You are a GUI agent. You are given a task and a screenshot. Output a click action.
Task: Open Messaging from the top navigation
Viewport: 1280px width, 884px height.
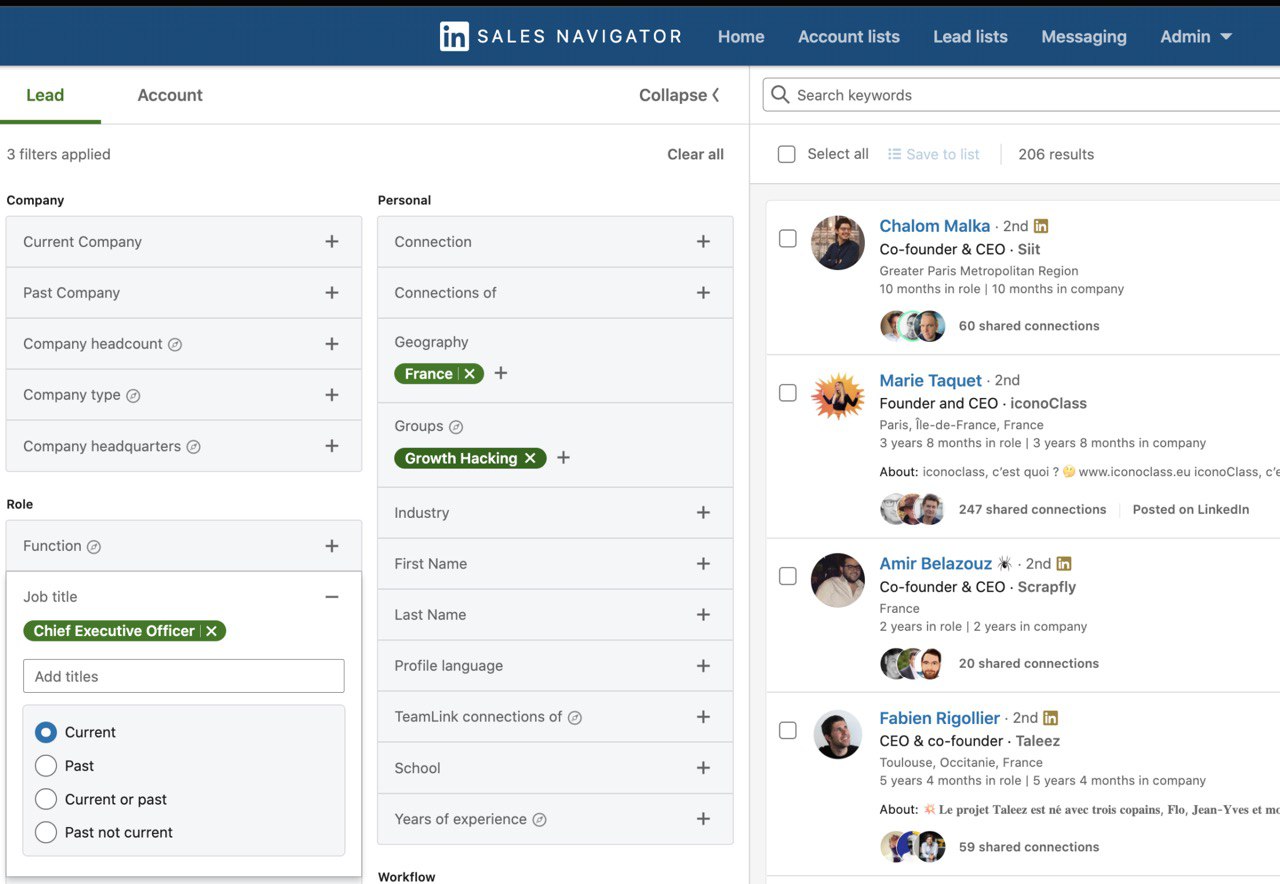(1084, 36)
